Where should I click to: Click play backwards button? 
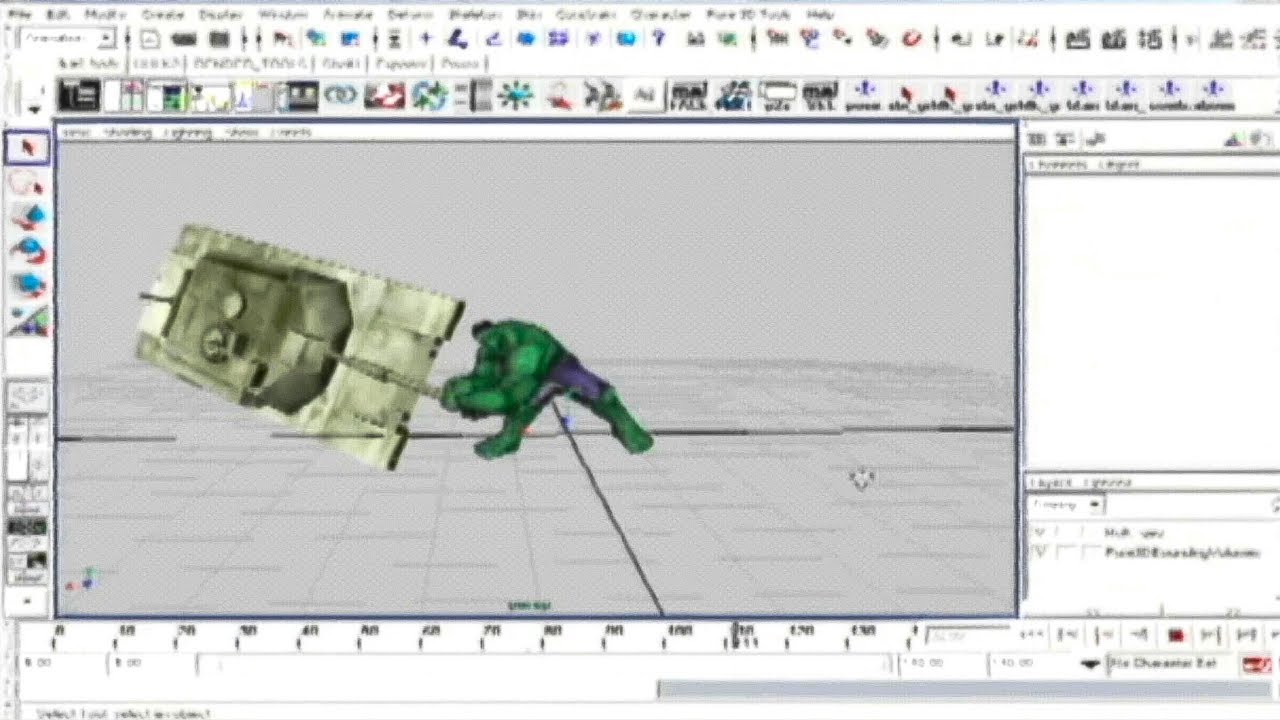click(x=1139, y=635)
